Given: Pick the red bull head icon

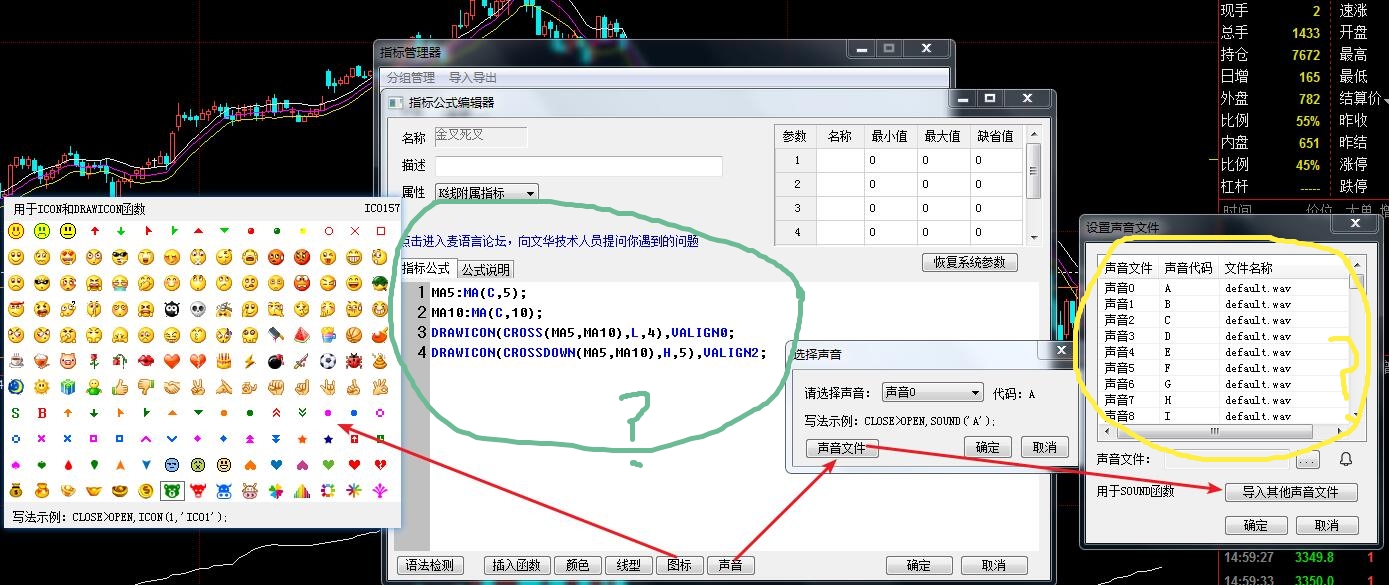Looking at the screenshot, I should pos(198,491).
